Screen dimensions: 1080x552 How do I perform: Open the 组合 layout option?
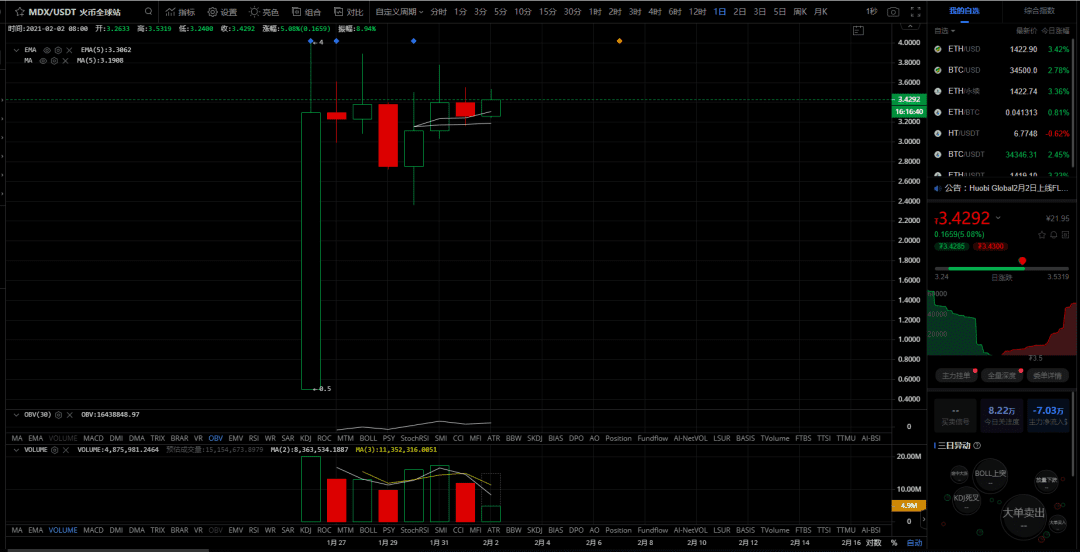point(306,12)
